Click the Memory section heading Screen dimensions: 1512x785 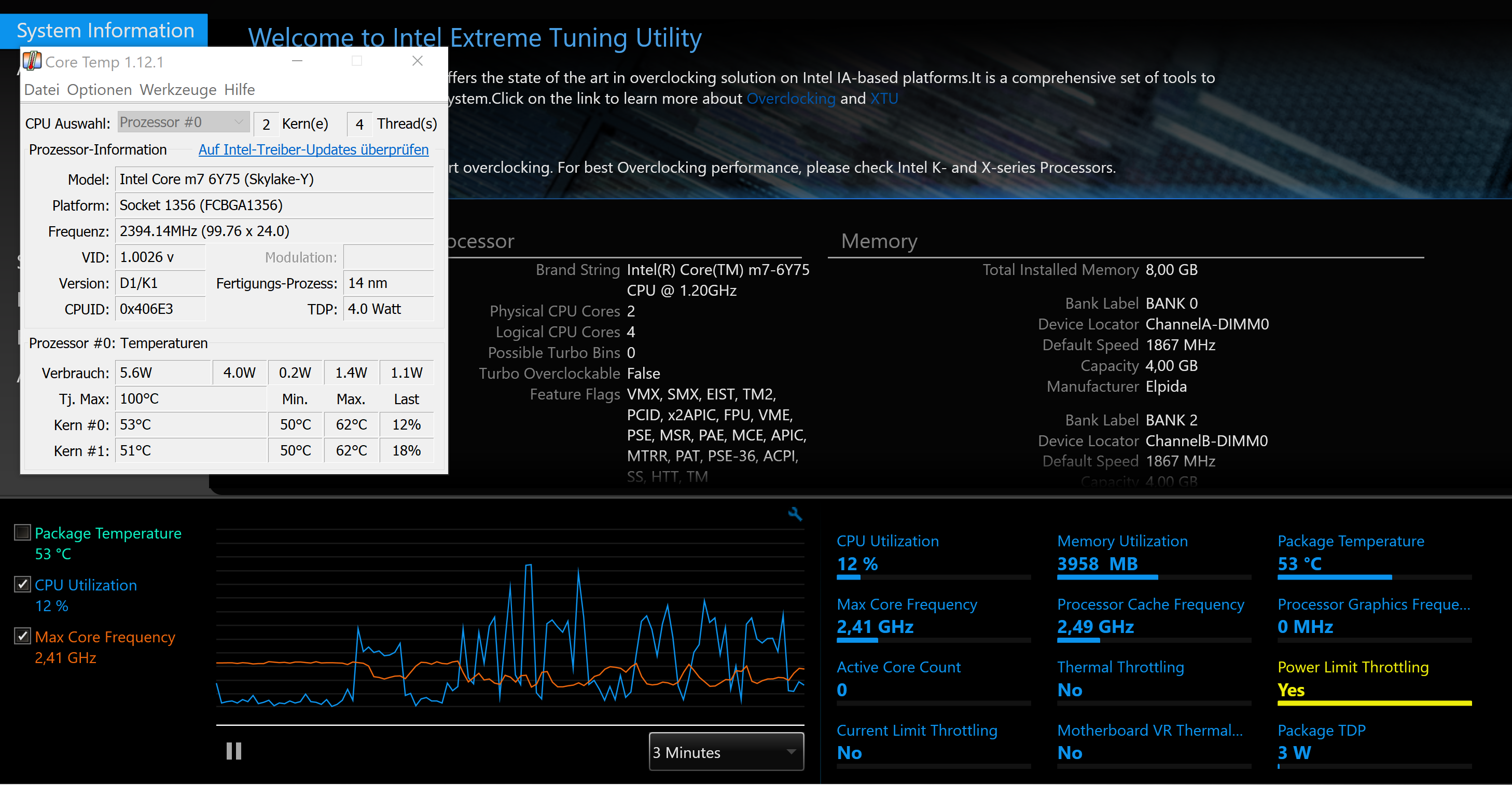point(879,241)
